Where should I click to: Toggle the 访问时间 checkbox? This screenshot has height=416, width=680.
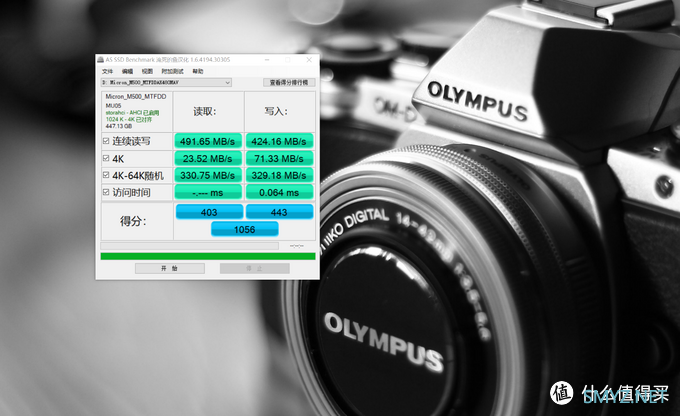(106, 192)
